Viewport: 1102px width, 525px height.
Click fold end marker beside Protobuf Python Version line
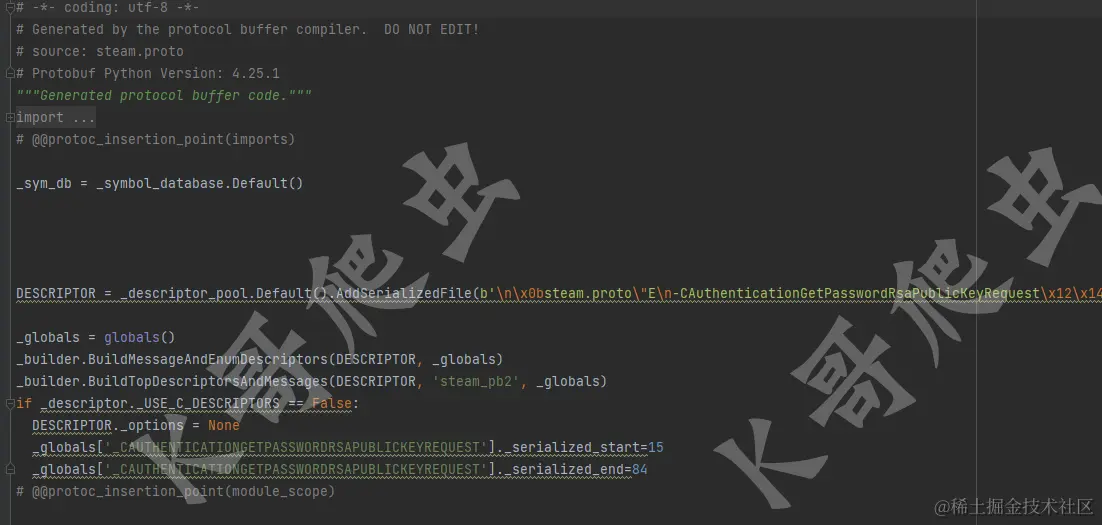coord(10,73)
